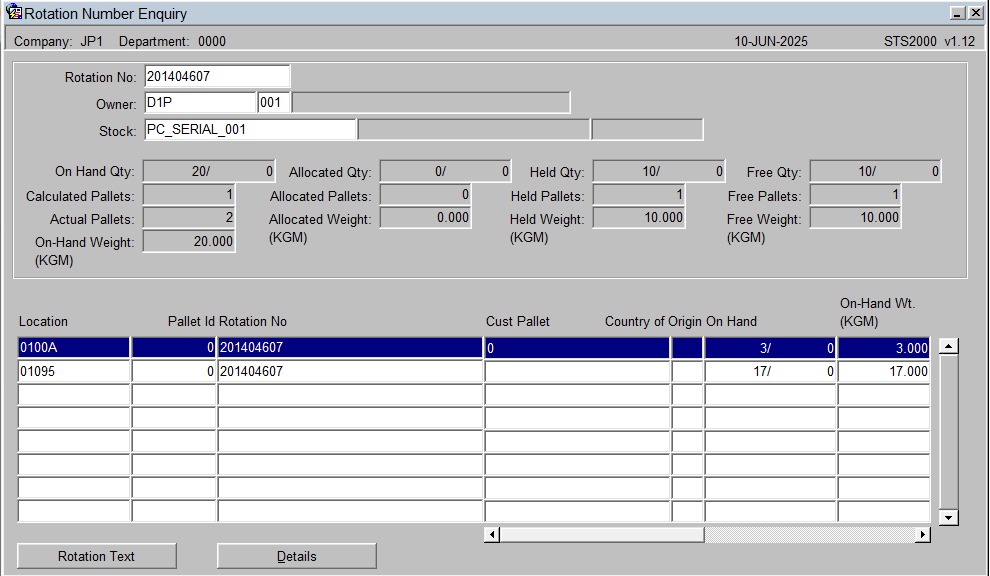Image resolution: width=990 pixels, height=576 pixels.
Task: Click the Calculated Pallets field
Action: point(189,195)
